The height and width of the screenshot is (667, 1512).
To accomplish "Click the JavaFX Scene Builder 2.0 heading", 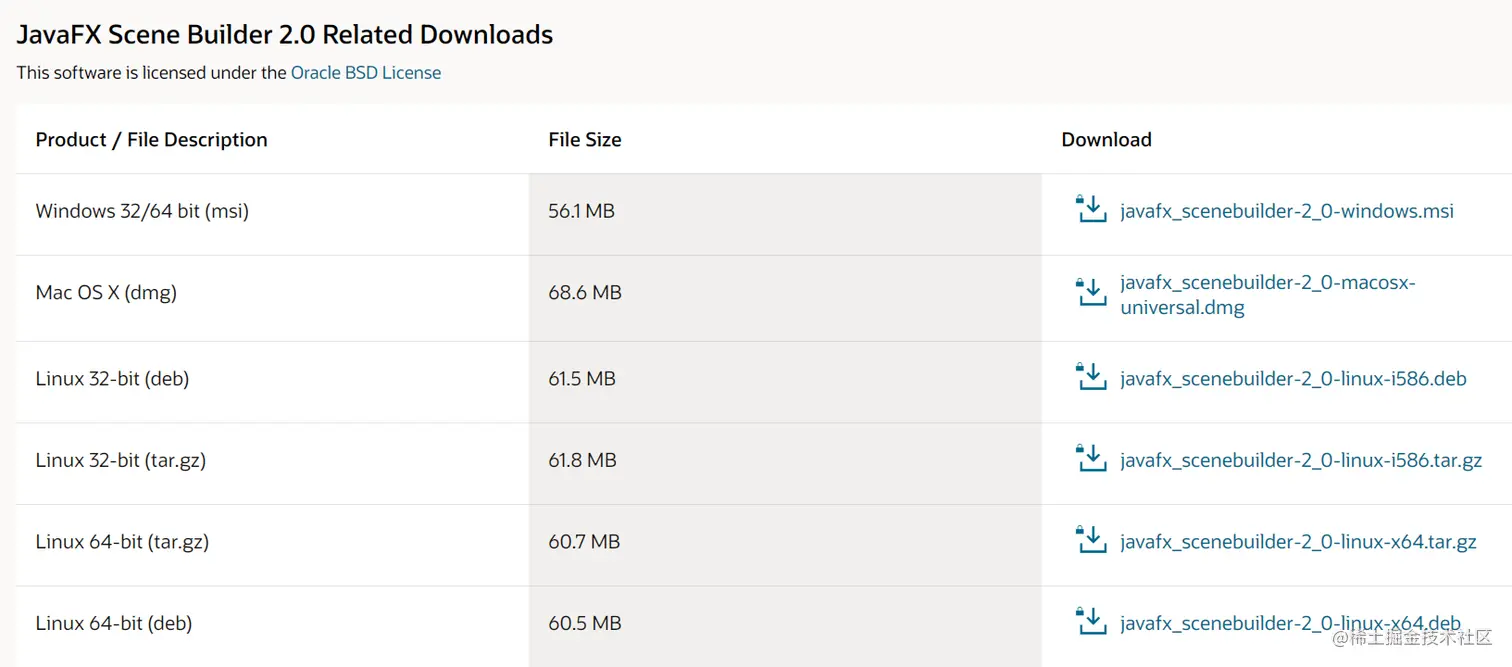I will (284, 35).
